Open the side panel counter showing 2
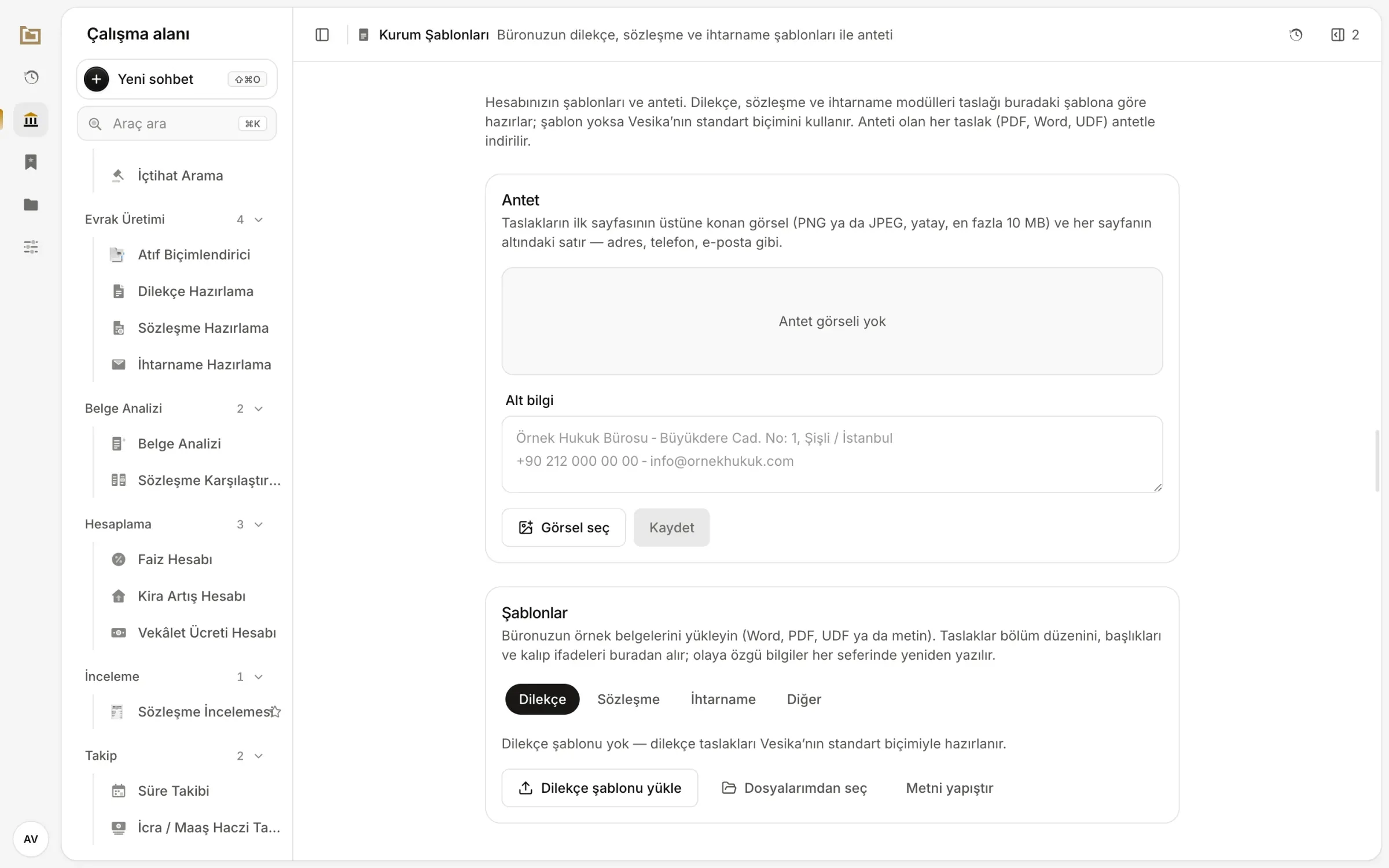This screenshot has width=1389, height=868. point(1345,35)
